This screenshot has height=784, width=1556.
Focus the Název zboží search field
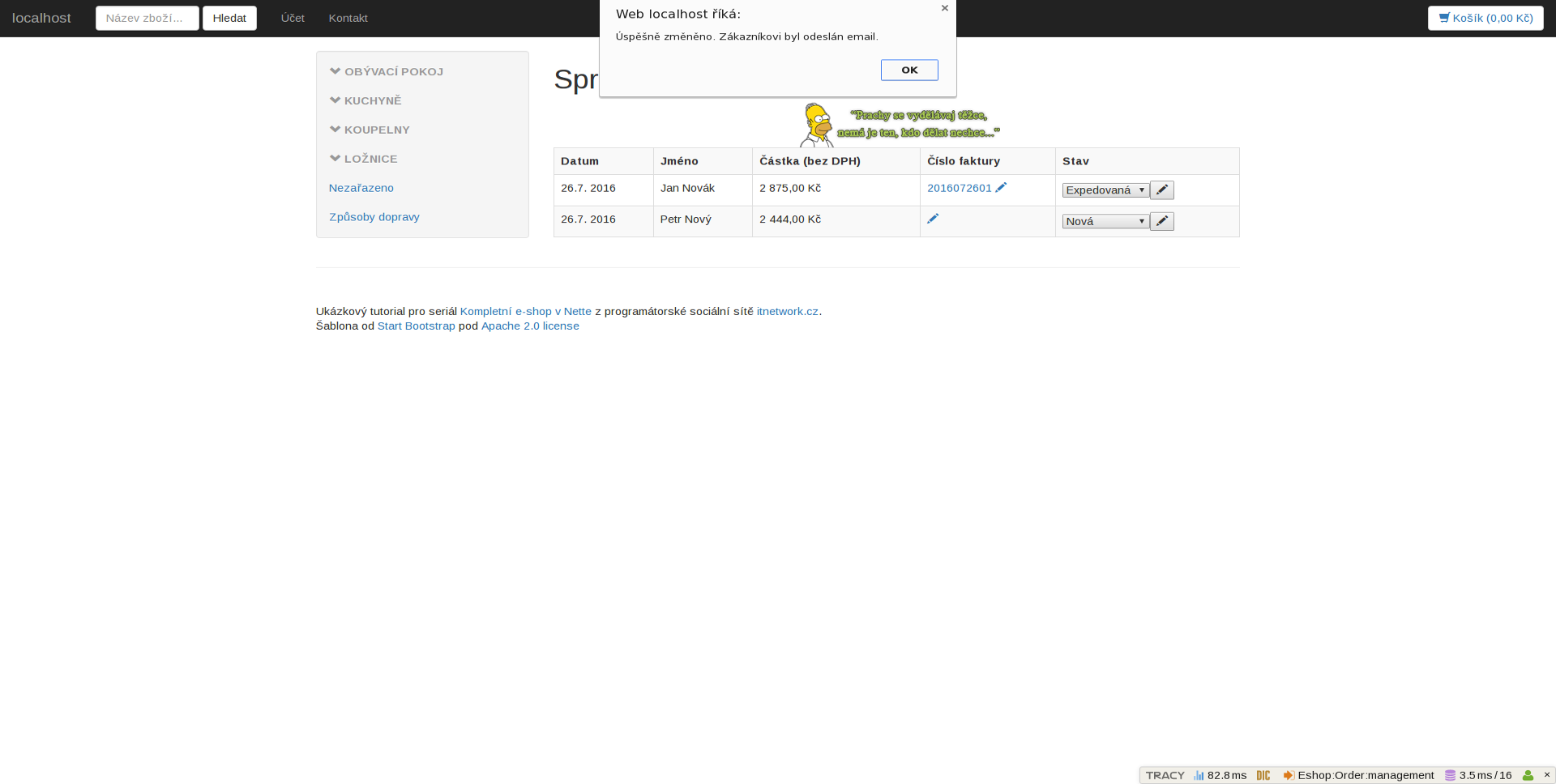147,18
